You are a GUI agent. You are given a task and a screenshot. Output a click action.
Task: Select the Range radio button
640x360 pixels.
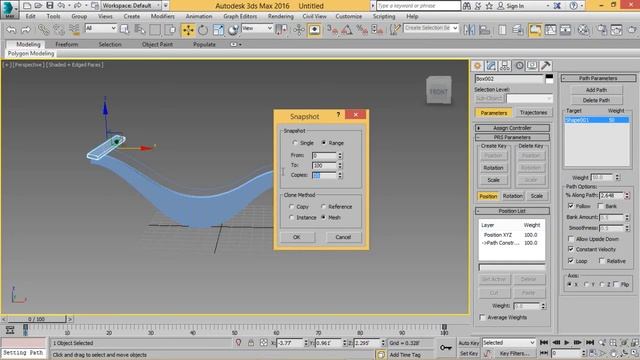coord(324,143)
